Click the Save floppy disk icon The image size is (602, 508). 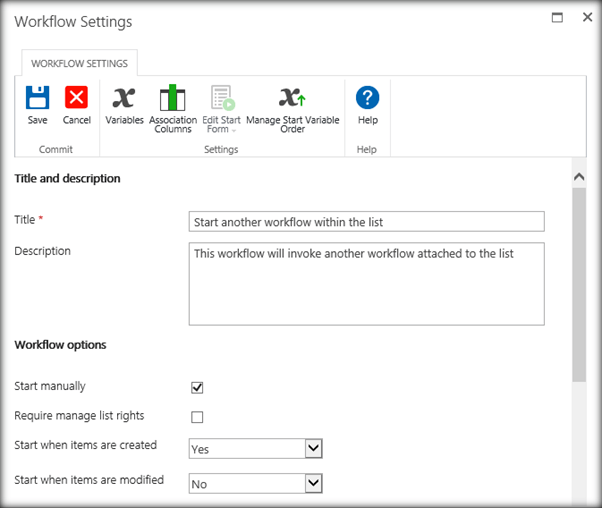tap(37, 97)
